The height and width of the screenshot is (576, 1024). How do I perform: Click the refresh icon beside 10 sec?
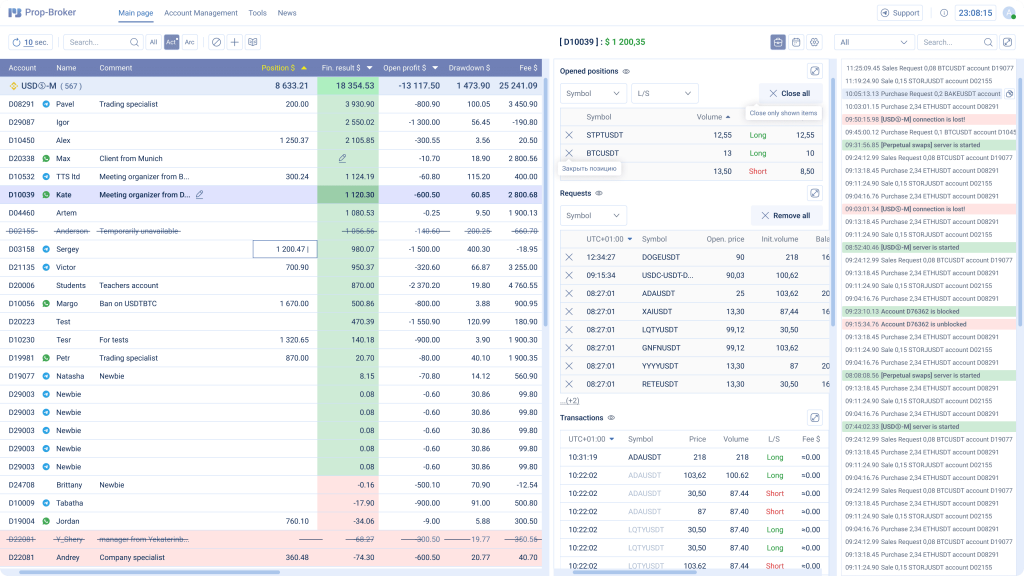pyautogui.click(x=16, y=42)
